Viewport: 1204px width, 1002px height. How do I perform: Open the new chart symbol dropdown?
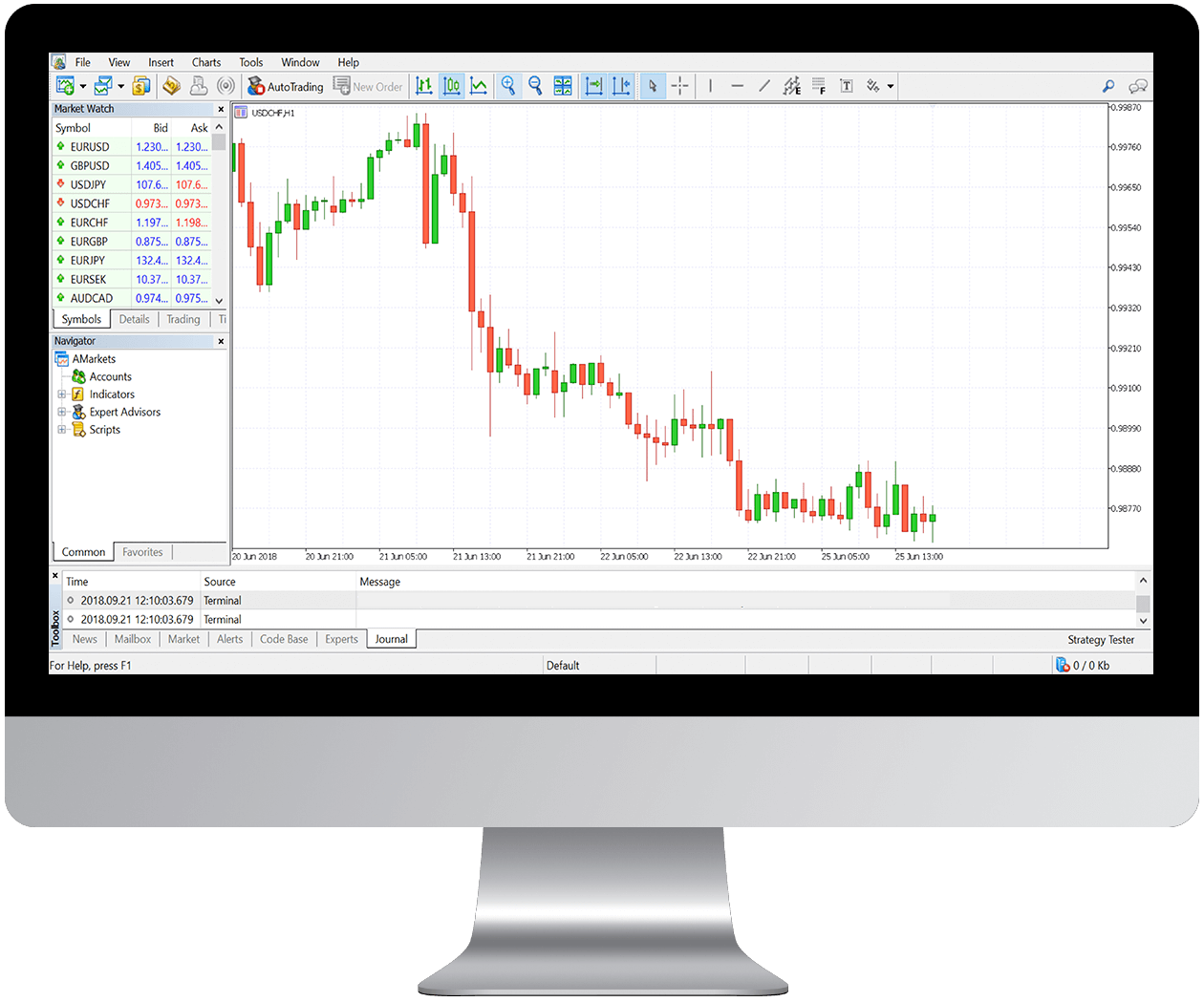click(x=80, y=86)
